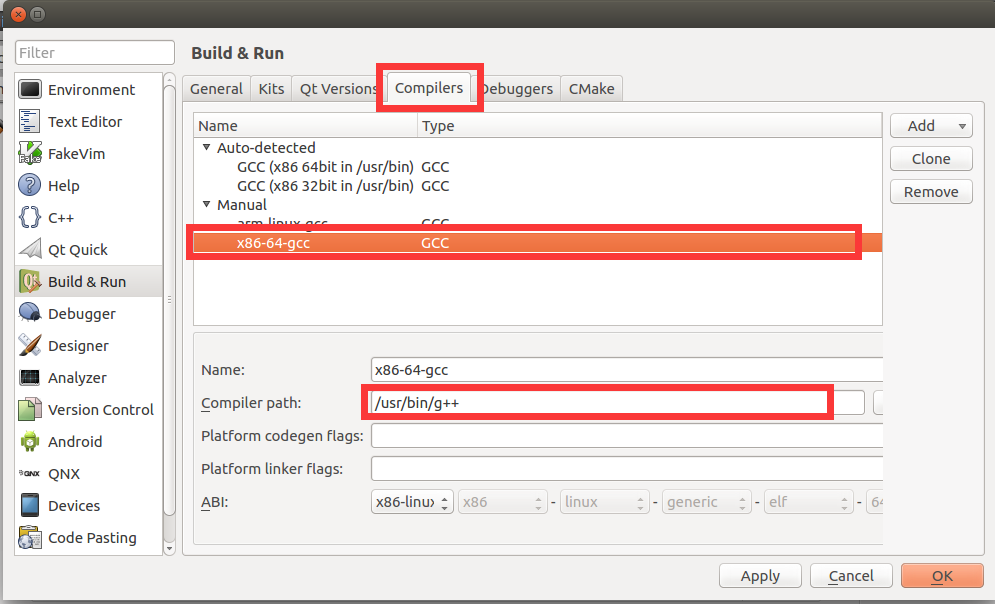Select the Environment settings icon
The width and height of the screenshot is (995, 604).
tap(30, 89)
